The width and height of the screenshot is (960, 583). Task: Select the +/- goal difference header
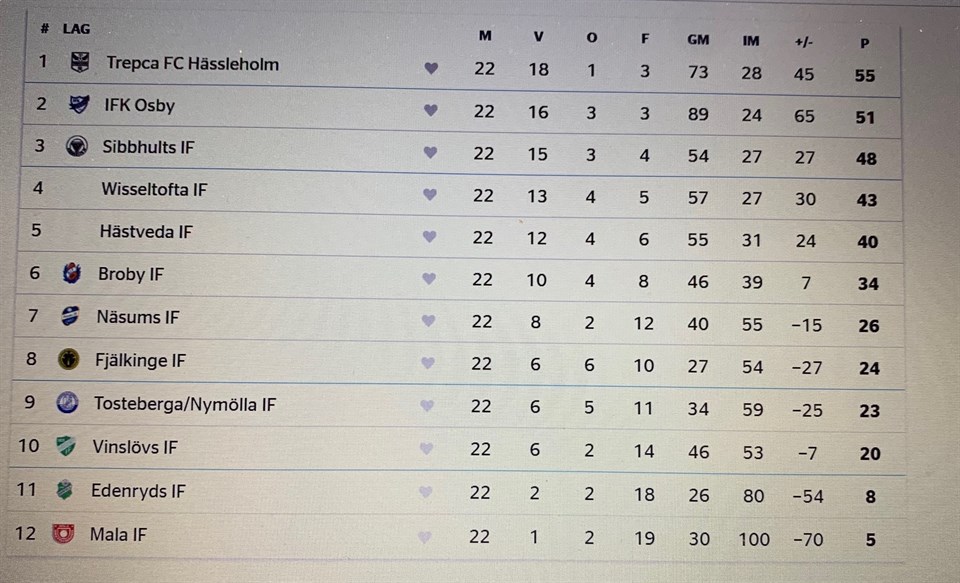click(804, 42)
